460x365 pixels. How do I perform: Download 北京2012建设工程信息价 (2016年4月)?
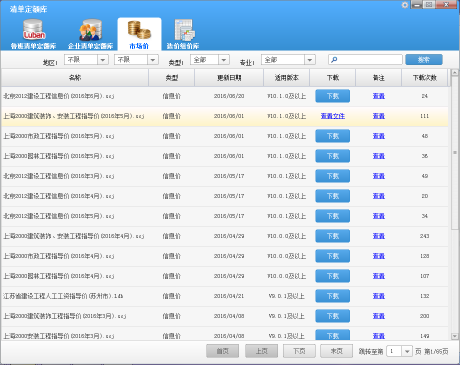[x=333, y=196]
